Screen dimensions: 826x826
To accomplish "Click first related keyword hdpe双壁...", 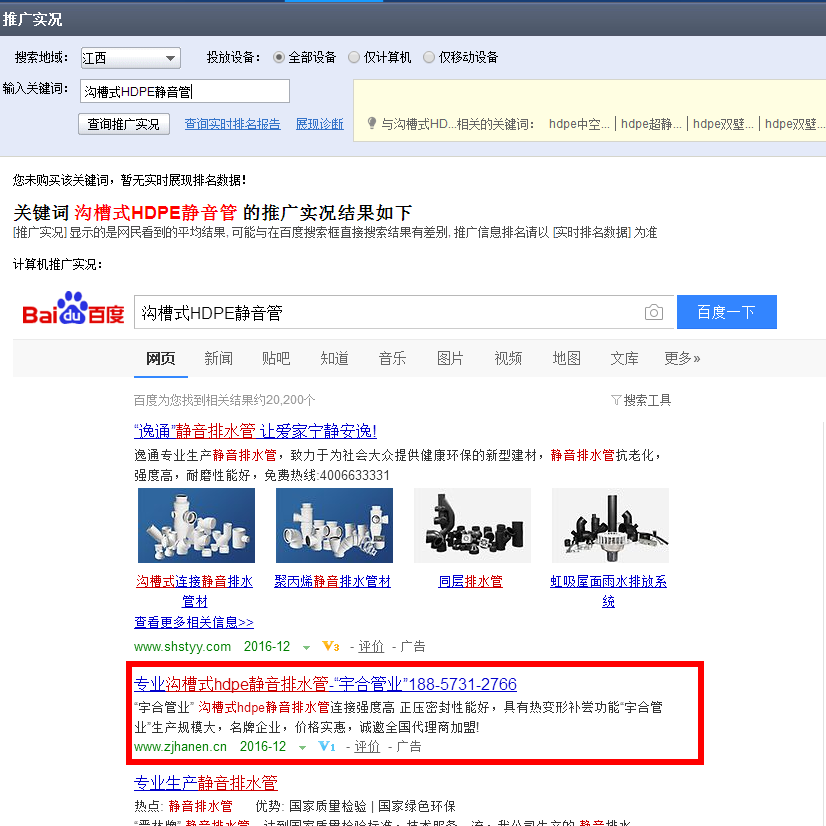I will click(x=723, y=124).
